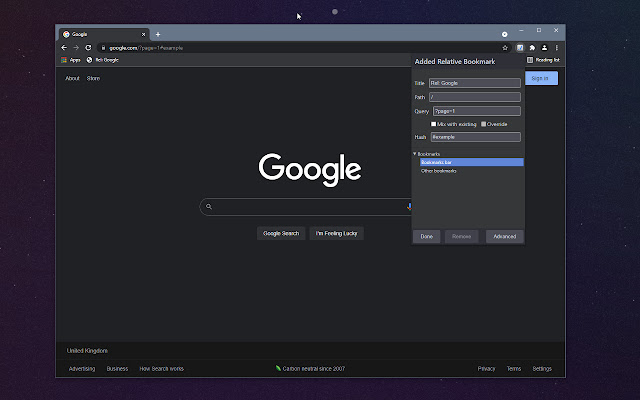Click the Sign in button
The width and height of the screenshot is (640, 400).
tap(541, 78)
